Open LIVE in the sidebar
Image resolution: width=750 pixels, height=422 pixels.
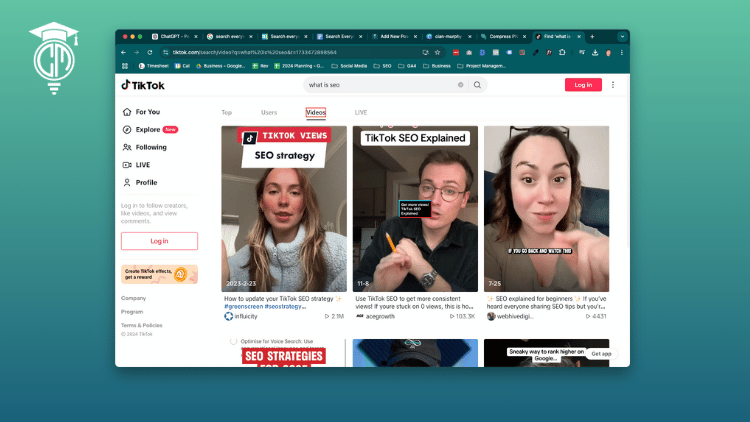click(x=136, y=165)
